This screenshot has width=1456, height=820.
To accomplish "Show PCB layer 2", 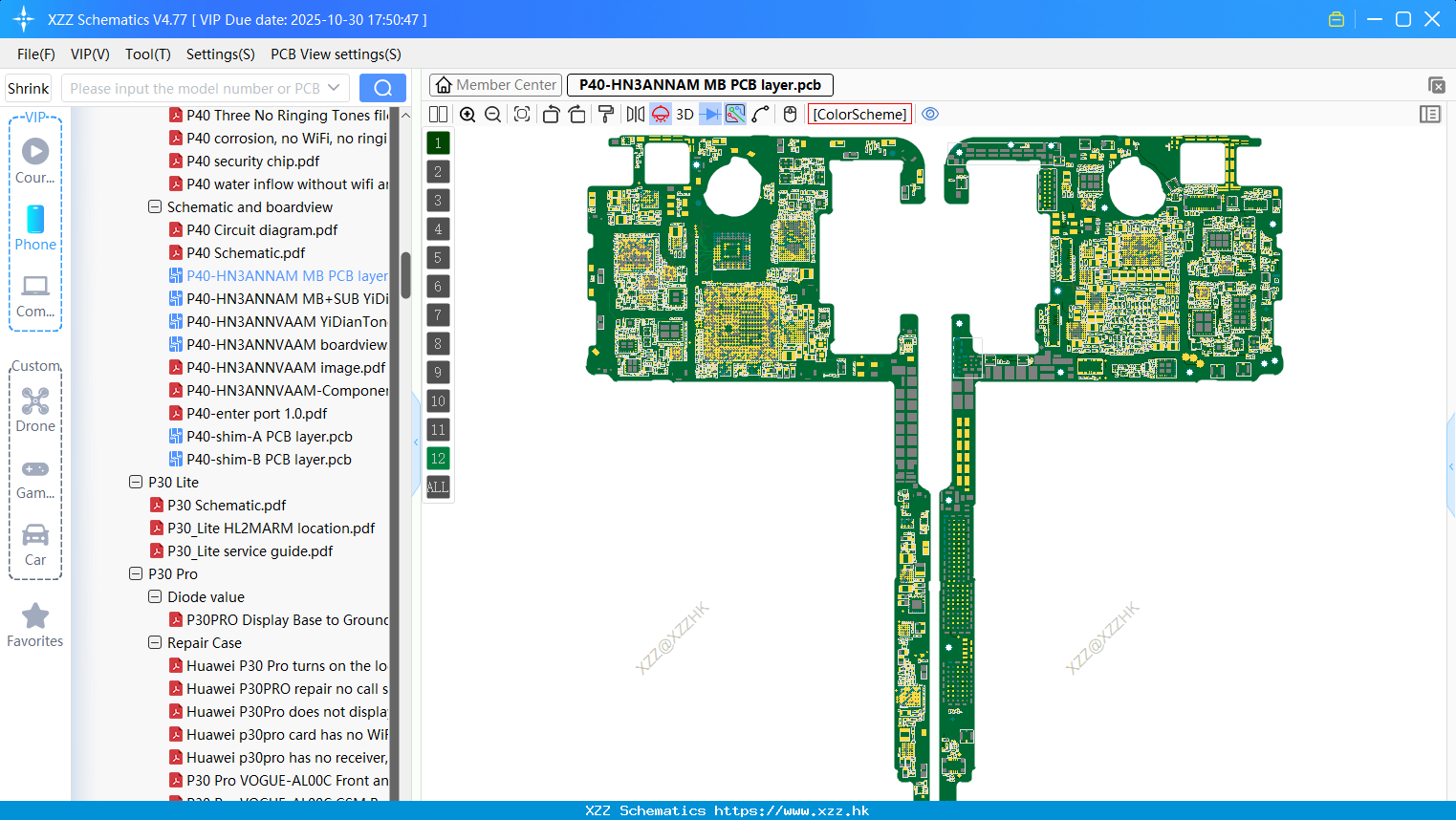I will pos(438,172).
